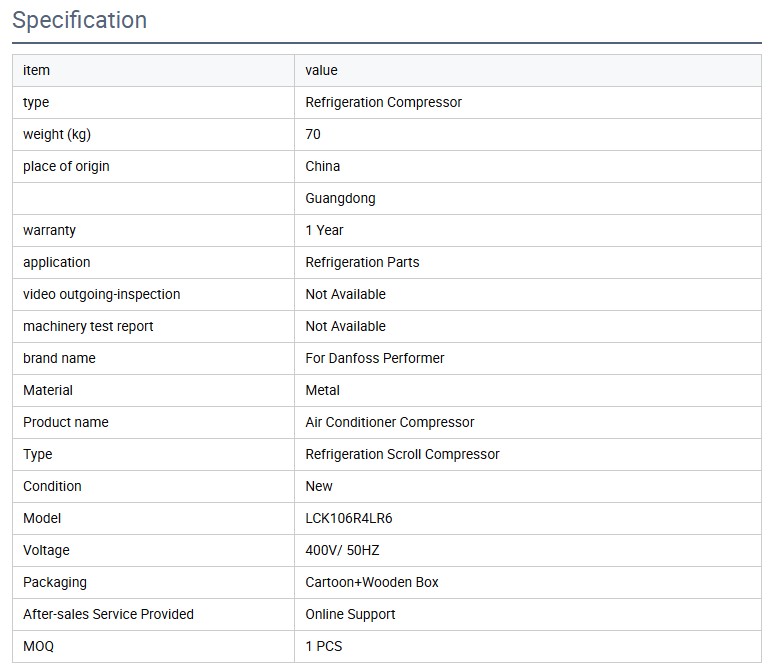Select the 'Online Support' after-sales value
The width and height of the screenshot is (774, 671).
click(x=350, y=614)
